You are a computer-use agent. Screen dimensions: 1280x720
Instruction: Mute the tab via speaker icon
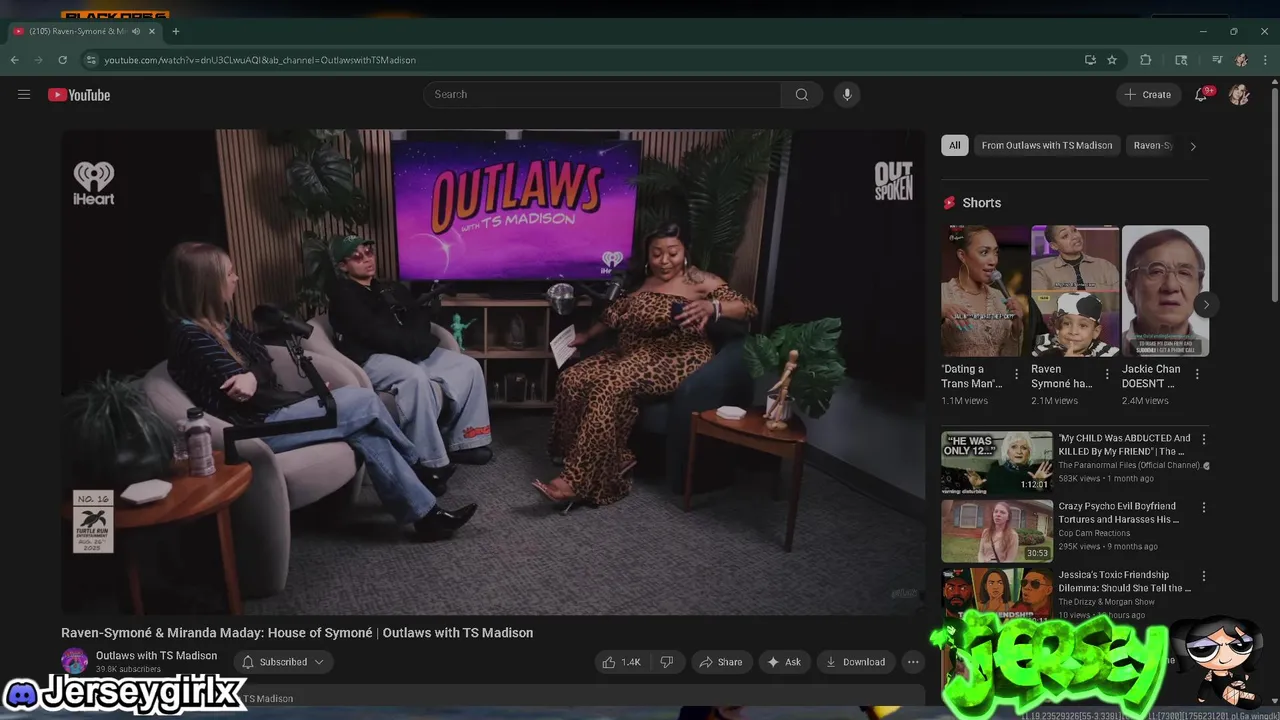136,31
